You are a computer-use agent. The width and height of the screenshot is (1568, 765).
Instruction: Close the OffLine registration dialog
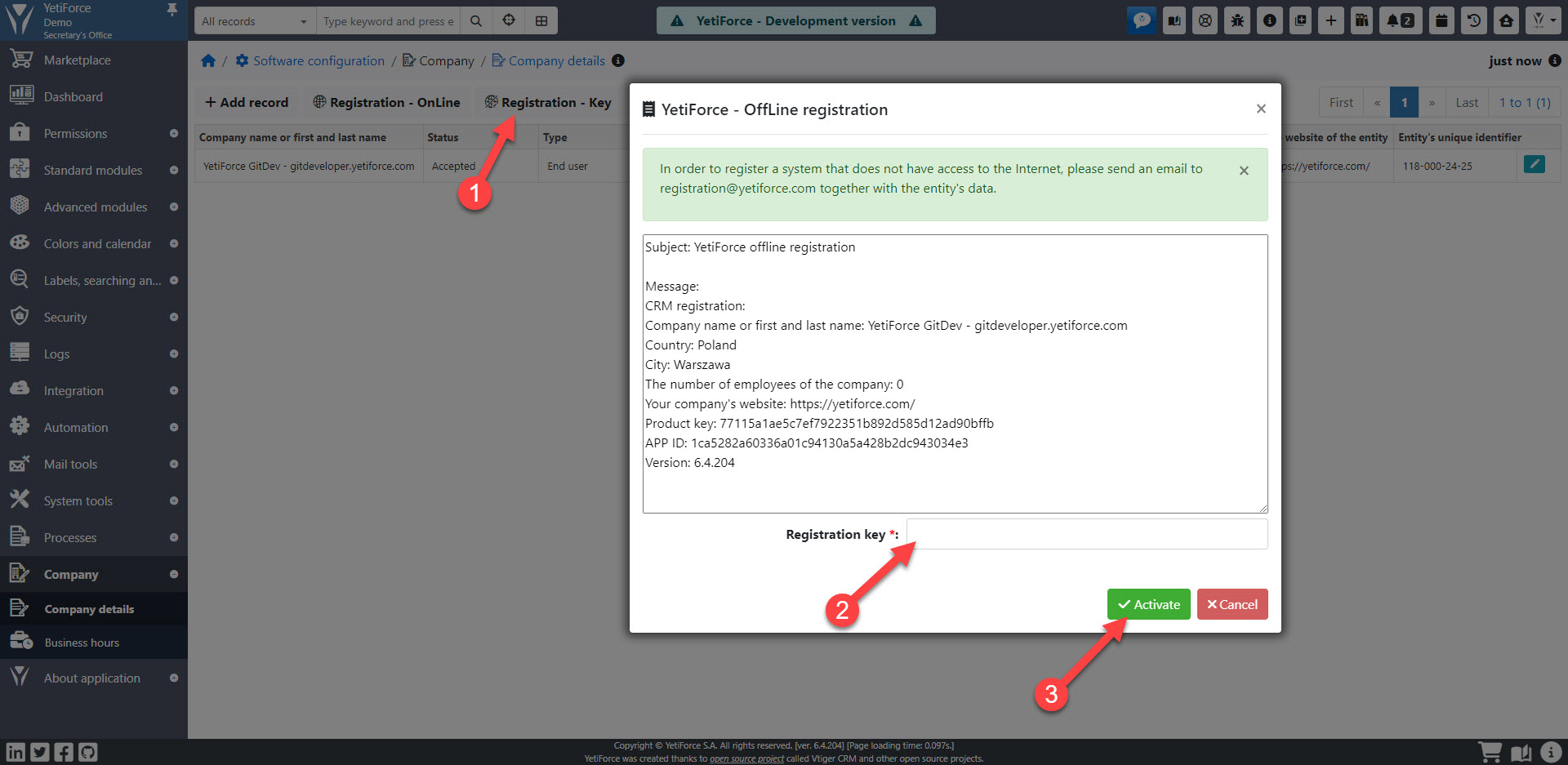(1261, 109)
